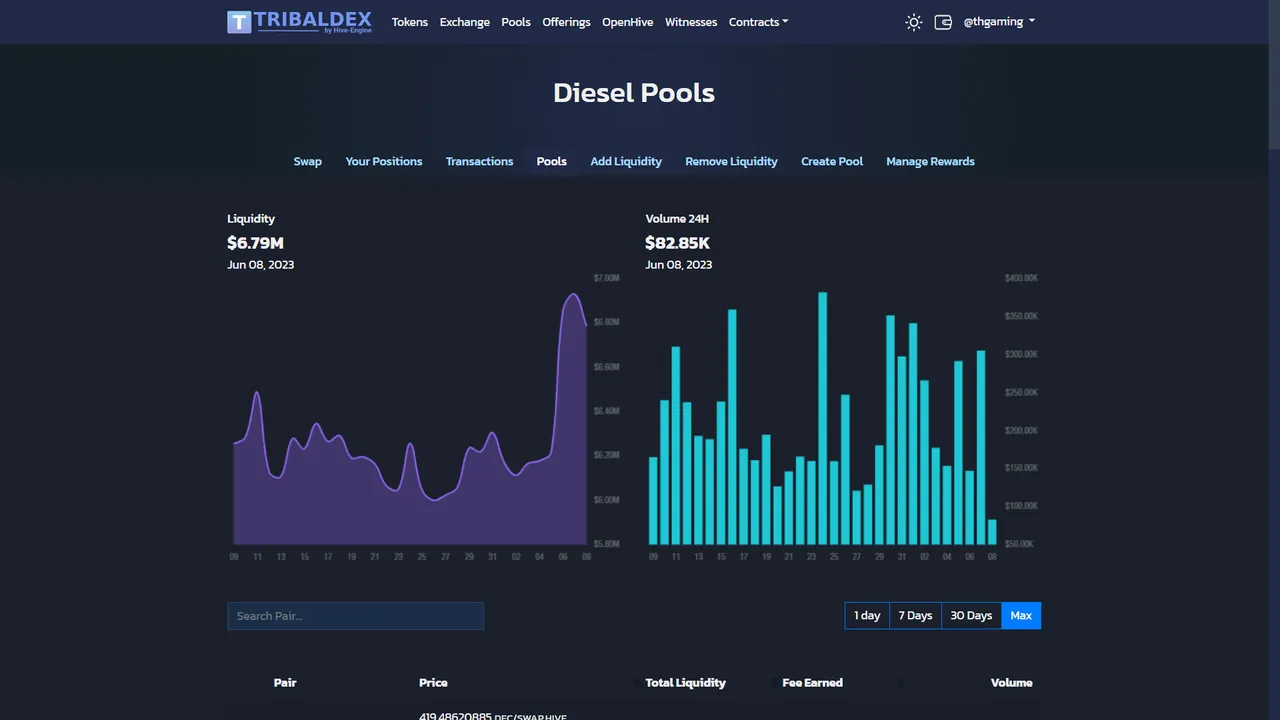The image size is (1280, 720).
Task: Sort by Volume column header
Action: [1011, 683]
